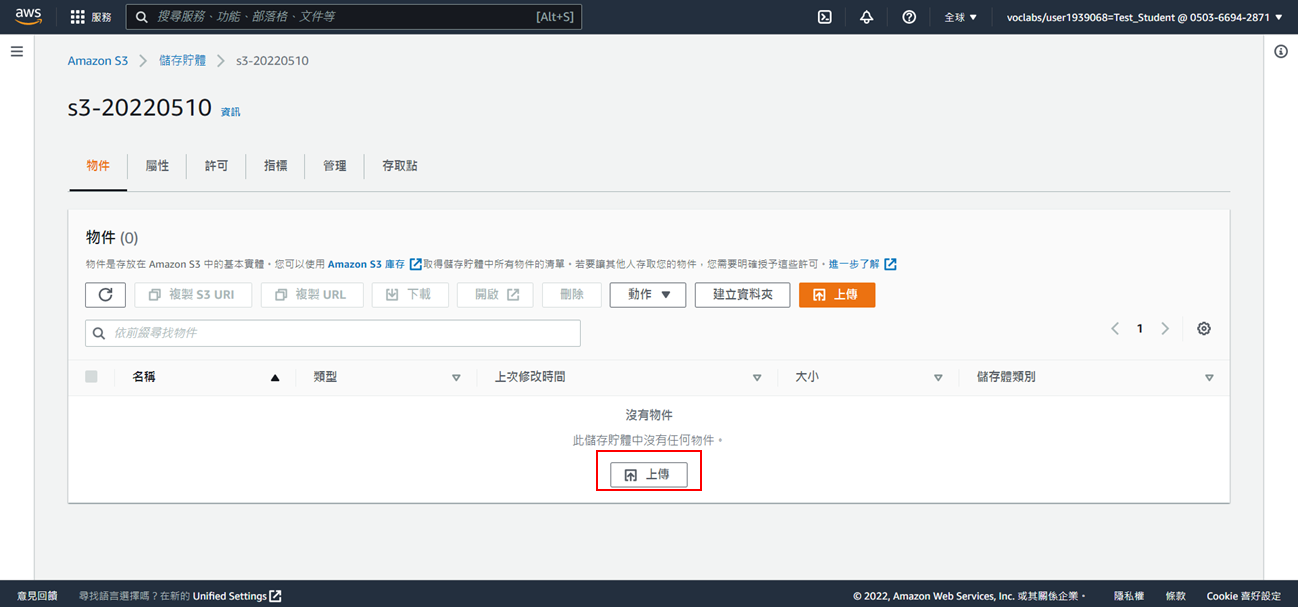Click the 複製 S3 URI button
Viewport: 1298px width, 607px height.
coord(191,295)
